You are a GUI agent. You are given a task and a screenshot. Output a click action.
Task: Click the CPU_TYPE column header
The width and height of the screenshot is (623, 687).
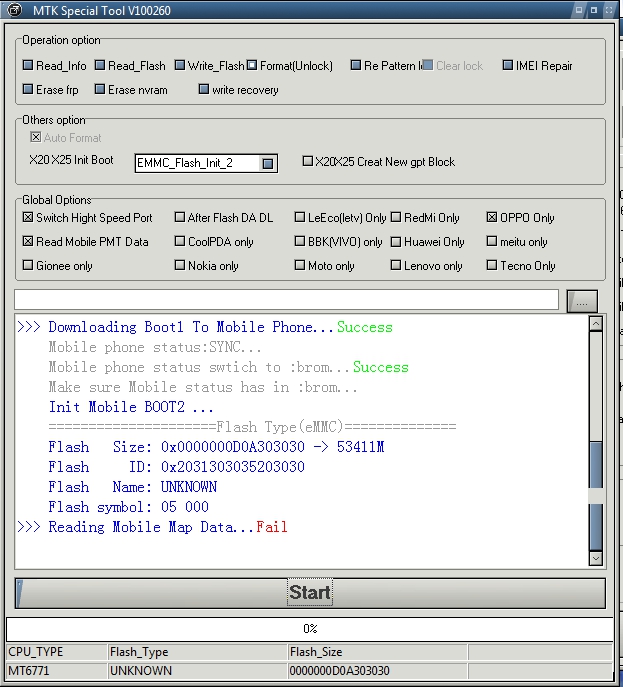(x=57, y=652)
